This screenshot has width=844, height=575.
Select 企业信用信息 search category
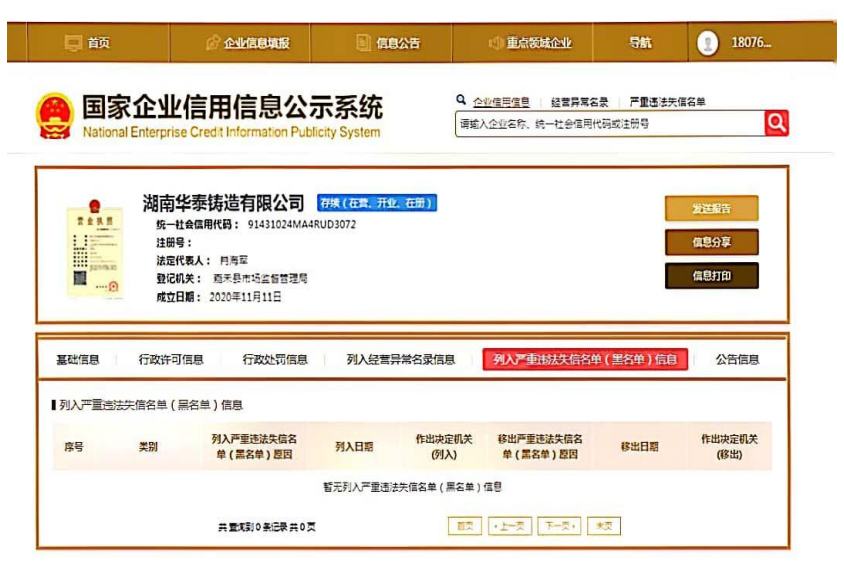coord(501,102)
